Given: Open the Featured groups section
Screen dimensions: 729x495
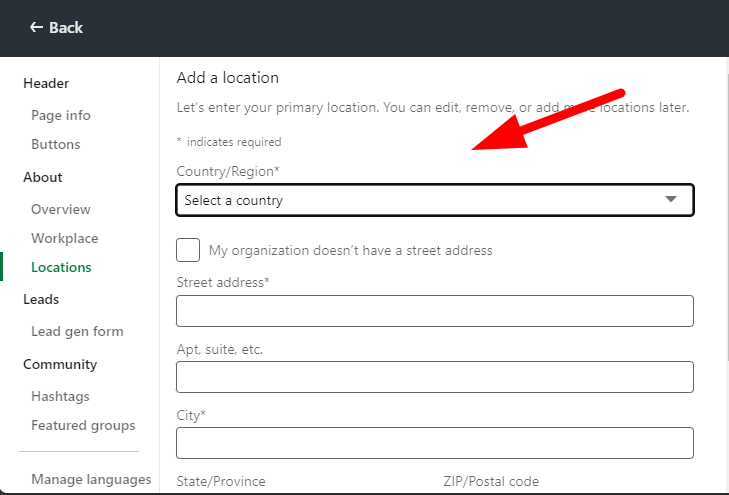Looking at the screenshot, I should 83,425.
